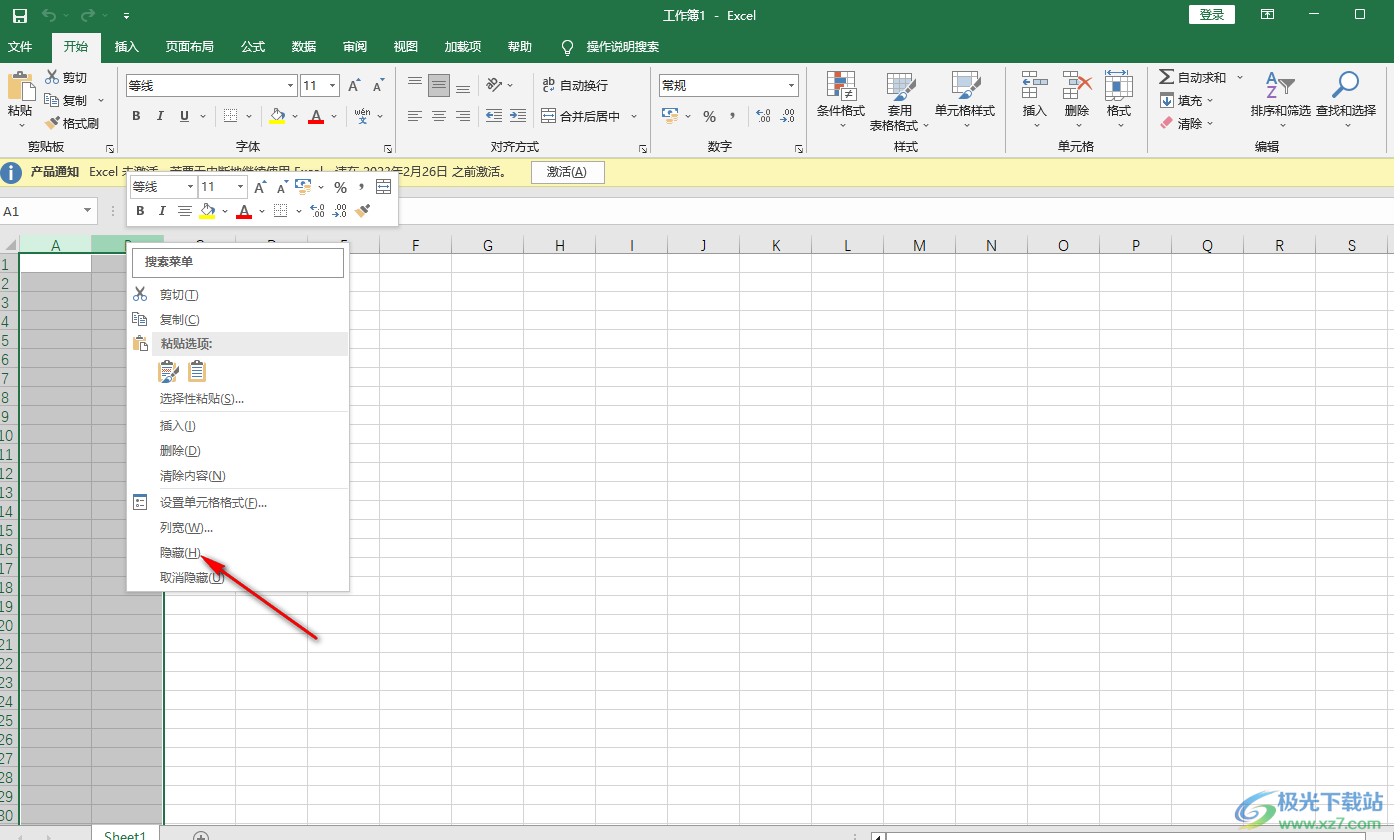
Task: Click the merge cells icon in mini toolbar
Action: click(x=384, y=187)
